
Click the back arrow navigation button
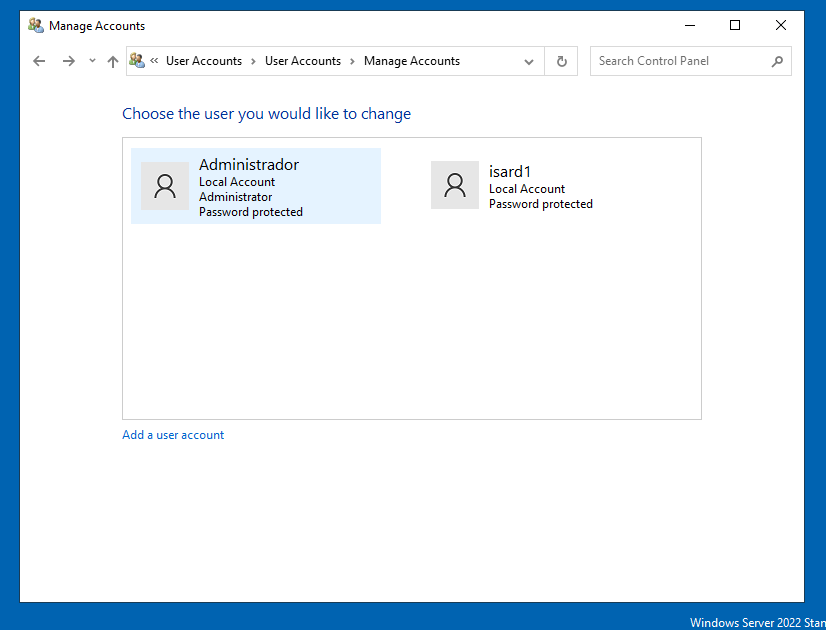(x=39, y=61)
